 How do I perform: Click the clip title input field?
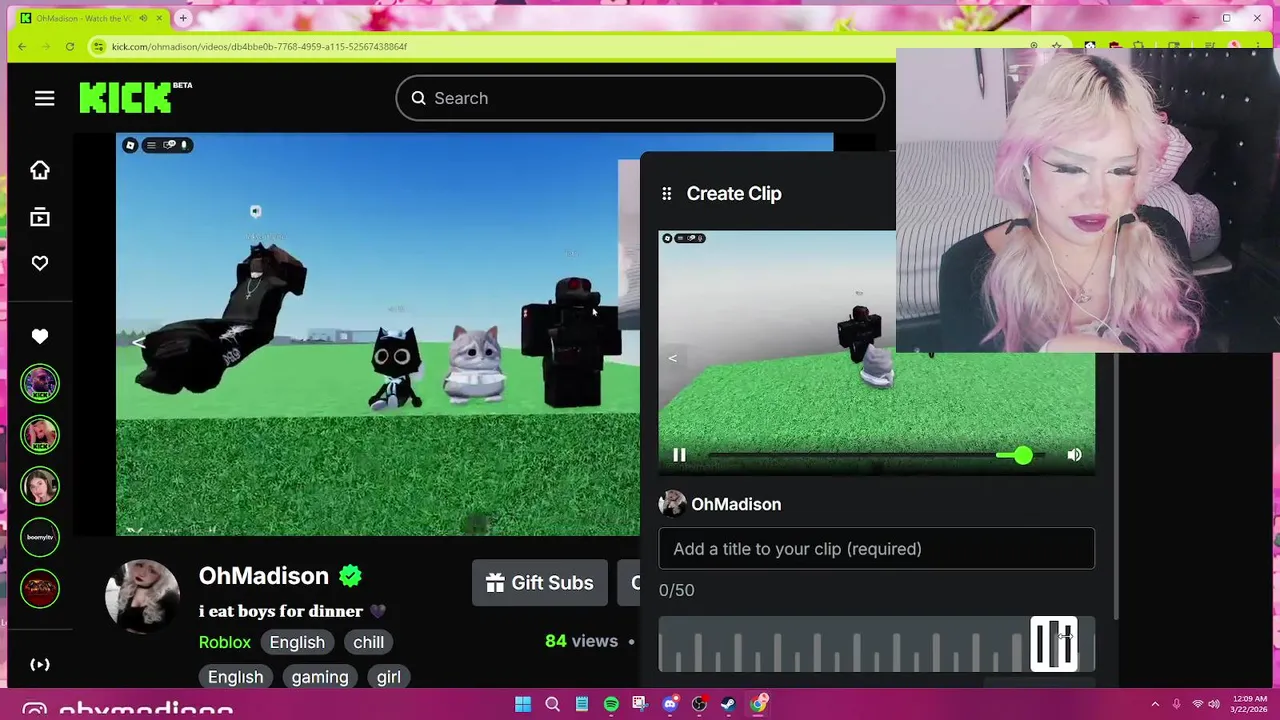[877, 549]
